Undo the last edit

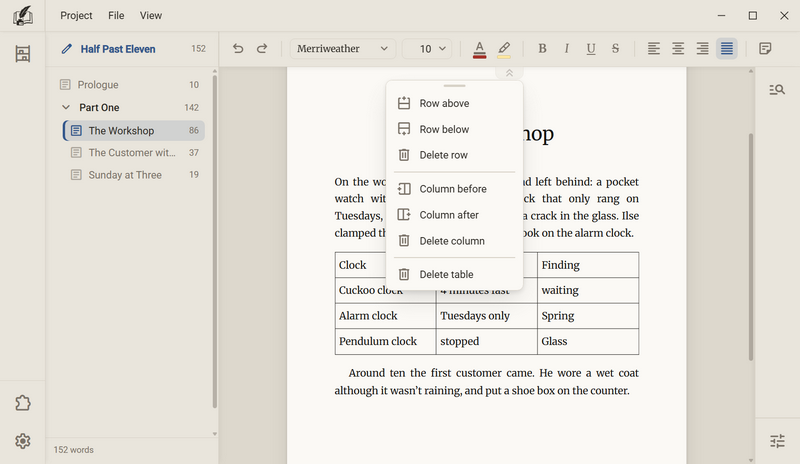(238, 48)
